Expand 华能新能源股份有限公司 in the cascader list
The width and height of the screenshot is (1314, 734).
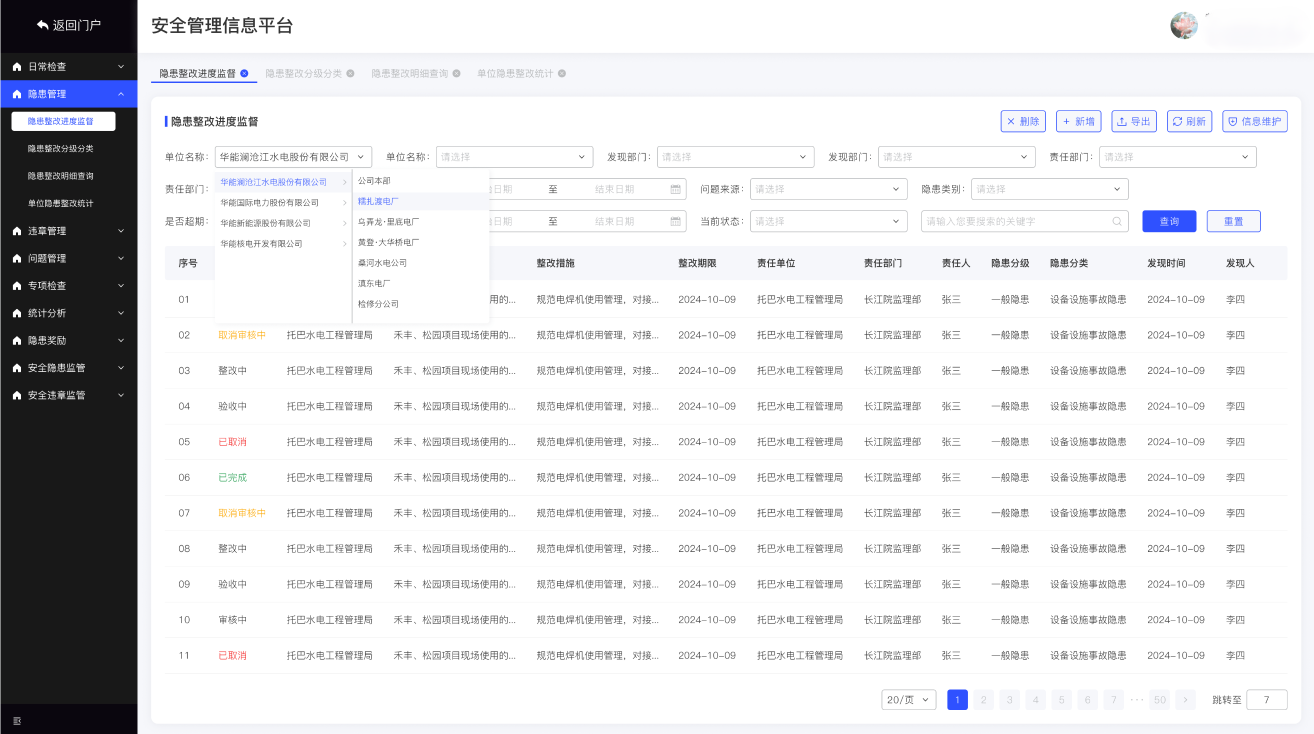(x=283, y=223)
